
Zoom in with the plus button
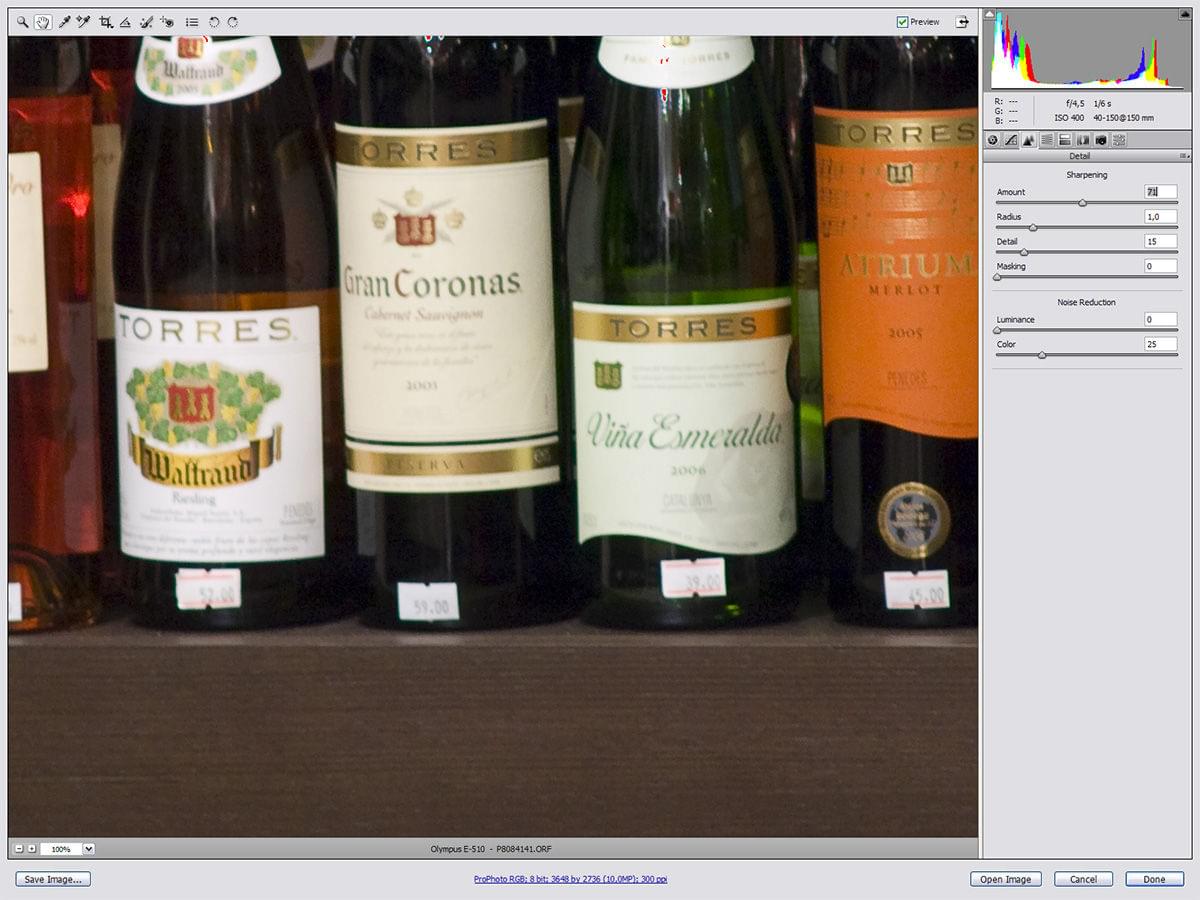pos(32,849)
